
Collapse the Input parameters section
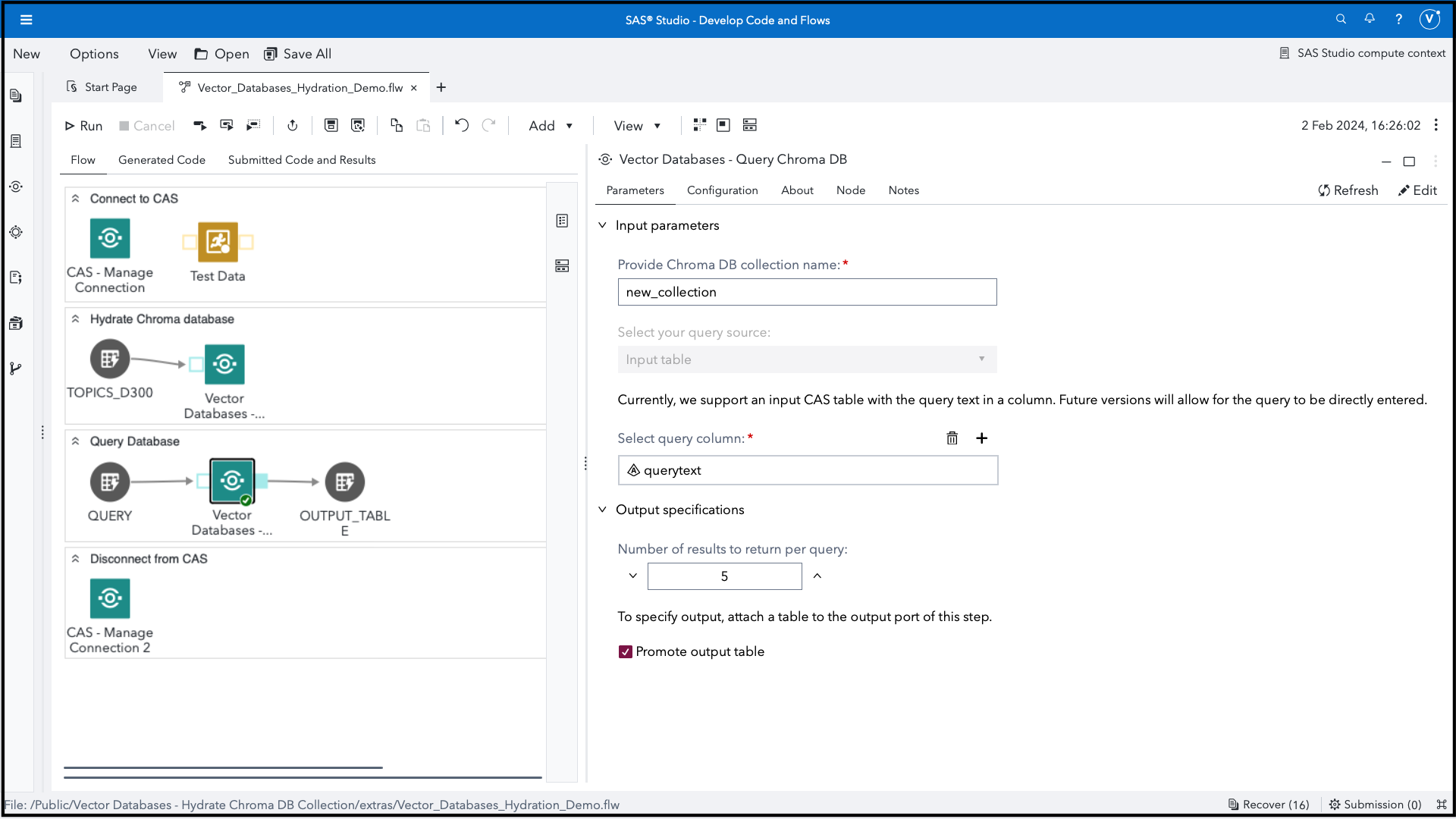(x=602, y=225)
